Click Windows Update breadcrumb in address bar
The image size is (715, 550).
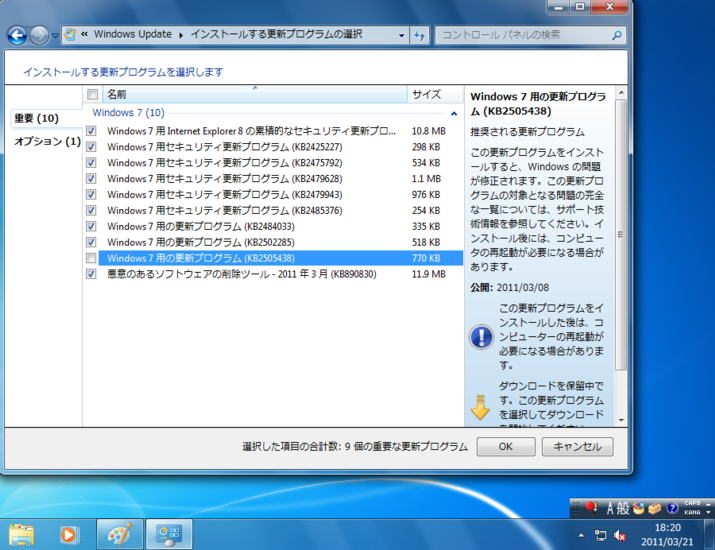[133, 34]
